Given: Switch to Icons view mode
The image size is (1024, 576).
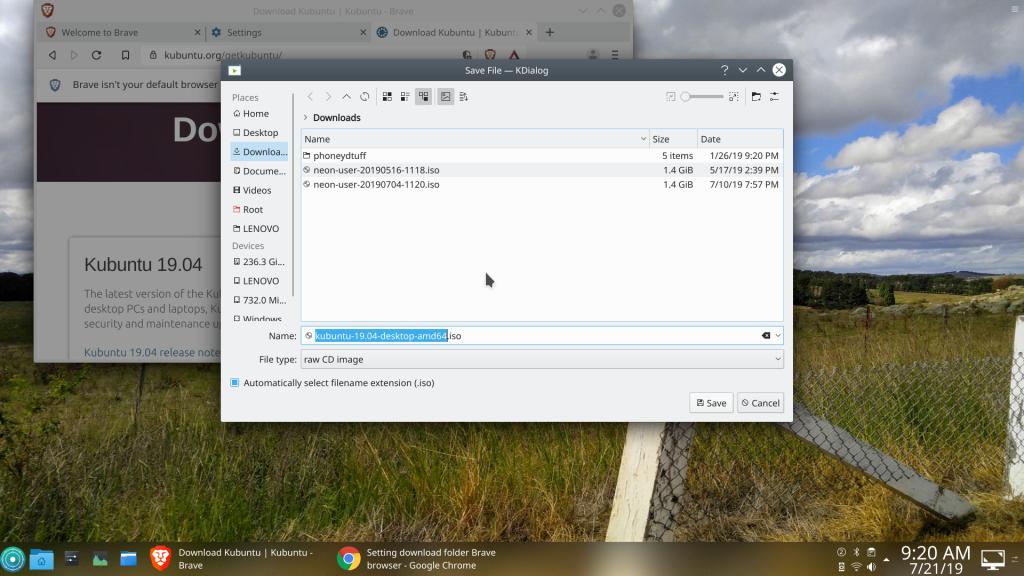Looking at the screenshot, I should coord(387,97).
